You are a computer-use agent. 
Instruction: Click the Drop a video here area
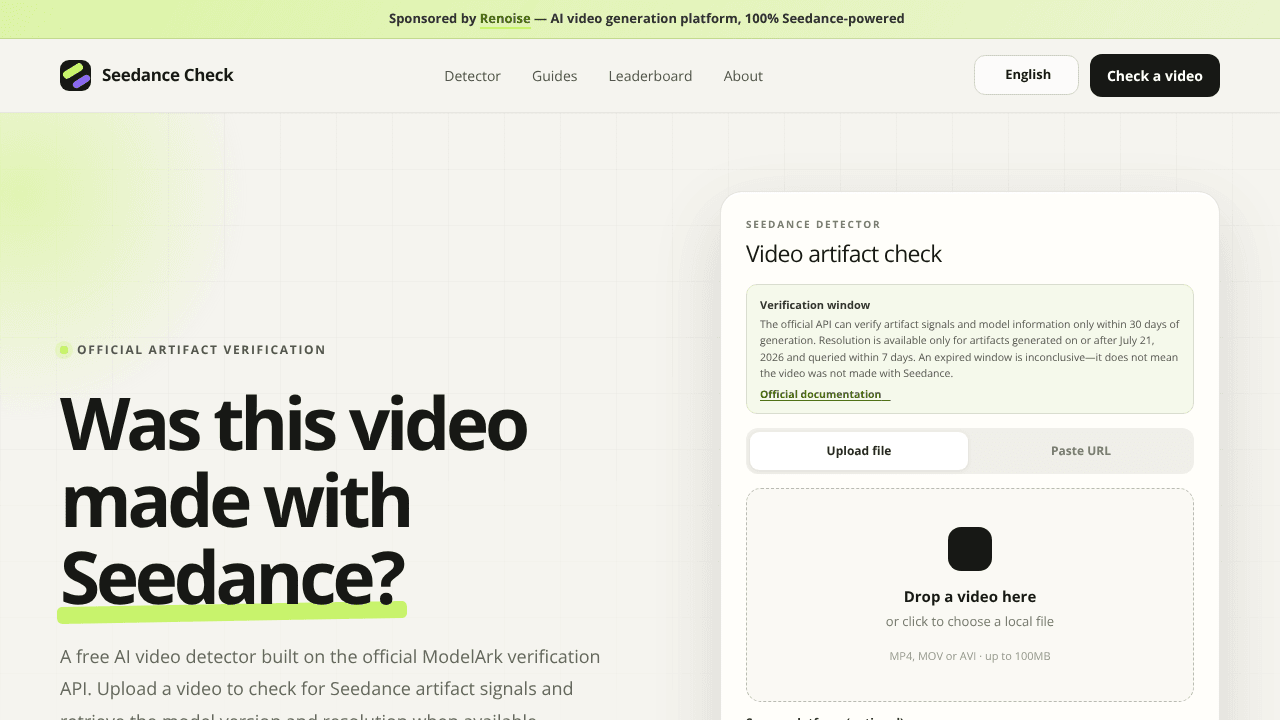click(970, 595)
